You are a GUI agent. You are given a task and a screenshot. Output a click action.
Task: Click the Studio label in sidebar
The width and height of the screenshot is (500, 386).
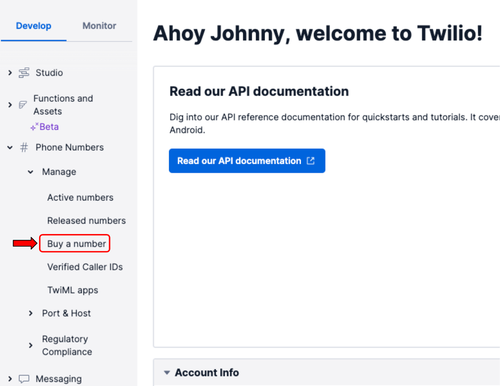49,72
